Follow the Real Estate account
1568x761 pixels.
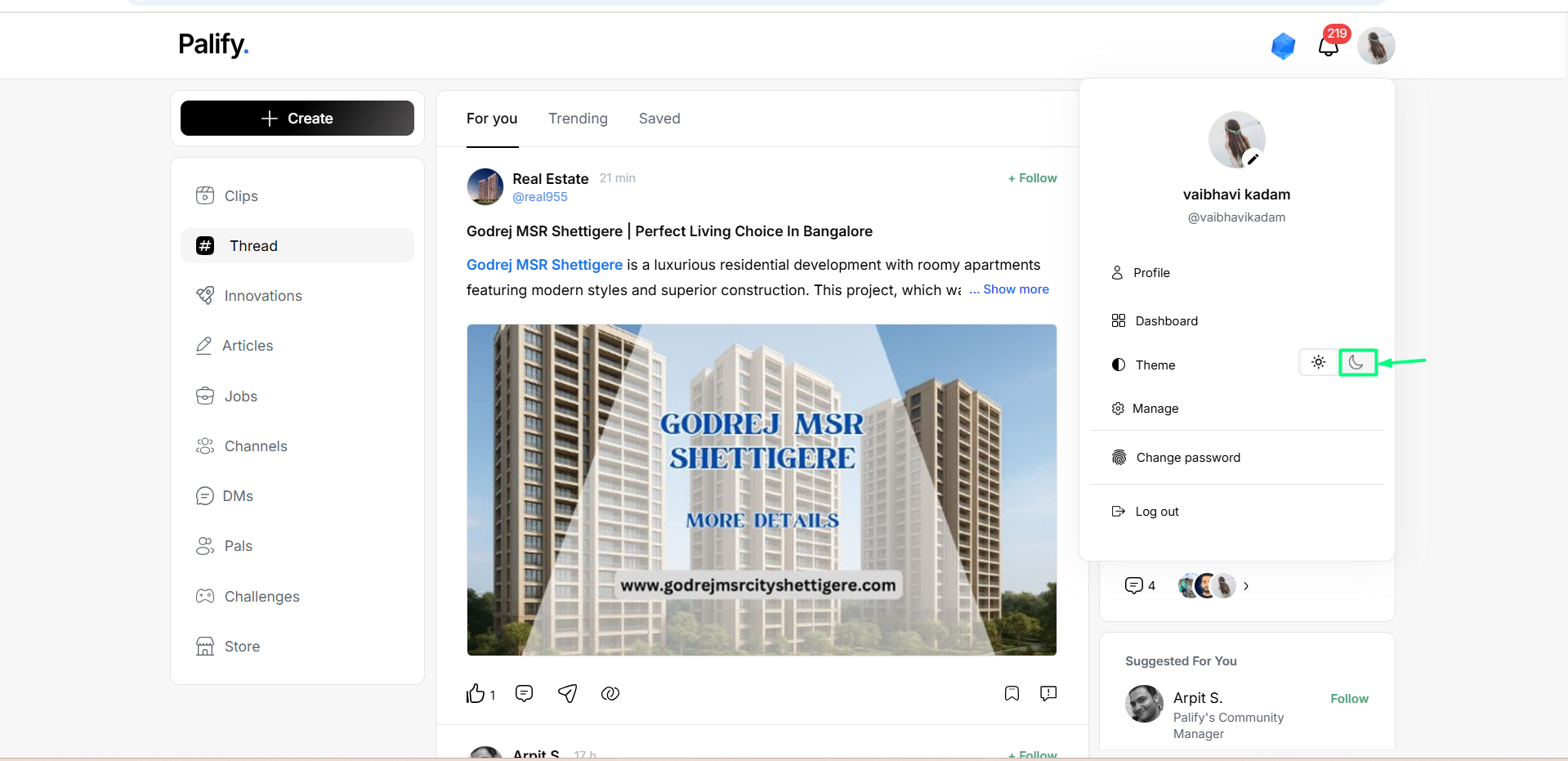tap(1032, 178)
